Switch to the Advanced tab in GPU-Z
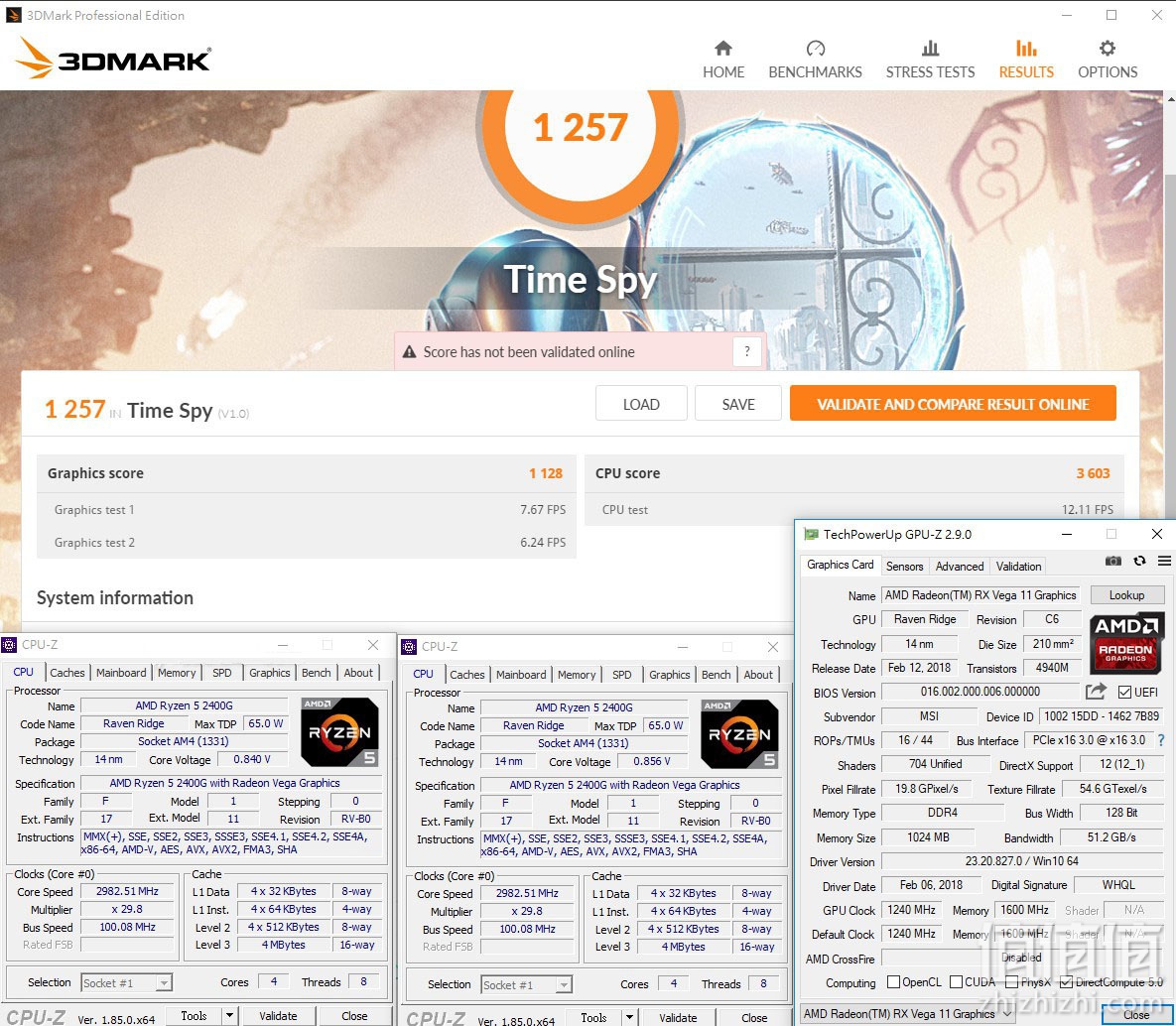The height and width of the screenshot is (1026, 1176). click(x=960, y=567)
